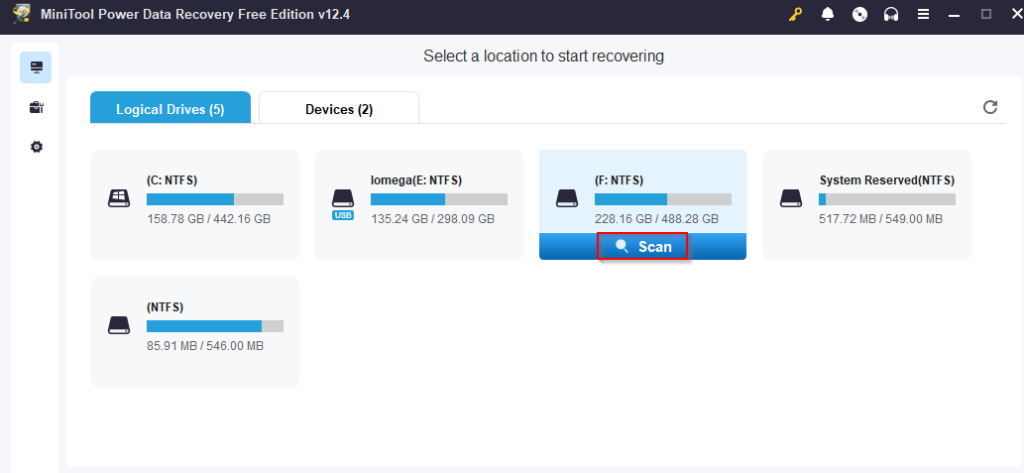Click the USB badge under Iomega drive
1024x473 pixels.
pyautogui.click(x=343, y=215)
